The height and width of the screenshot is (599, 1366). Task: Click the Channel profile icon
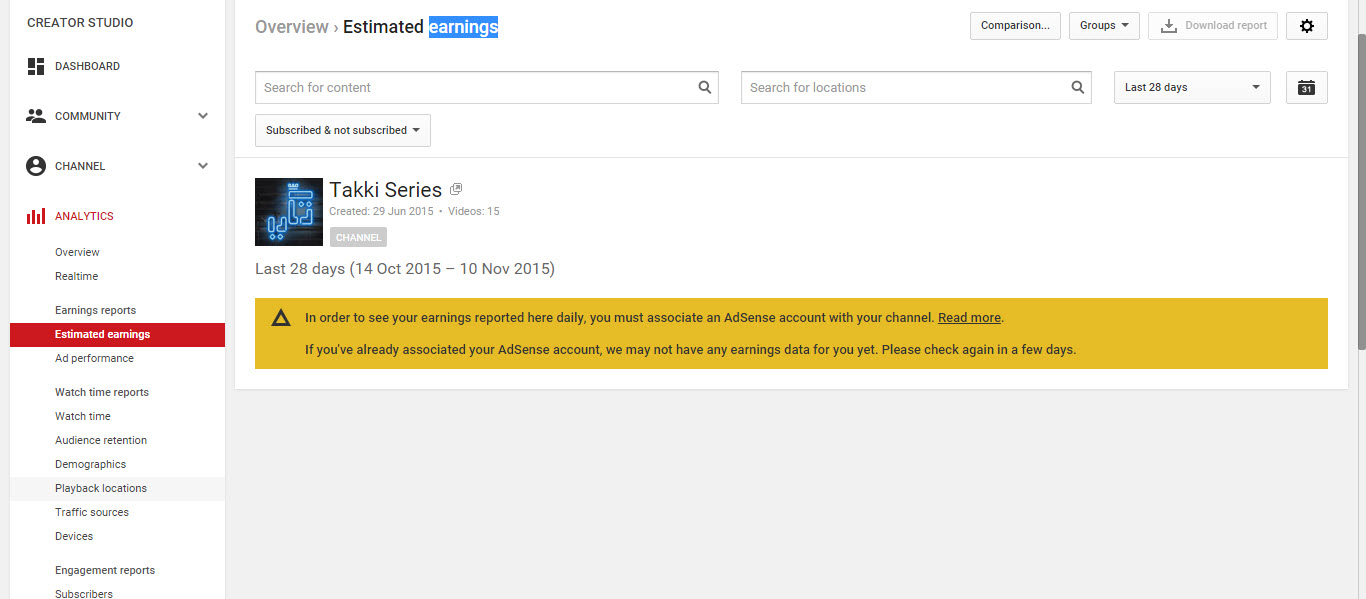click(36, 166)
